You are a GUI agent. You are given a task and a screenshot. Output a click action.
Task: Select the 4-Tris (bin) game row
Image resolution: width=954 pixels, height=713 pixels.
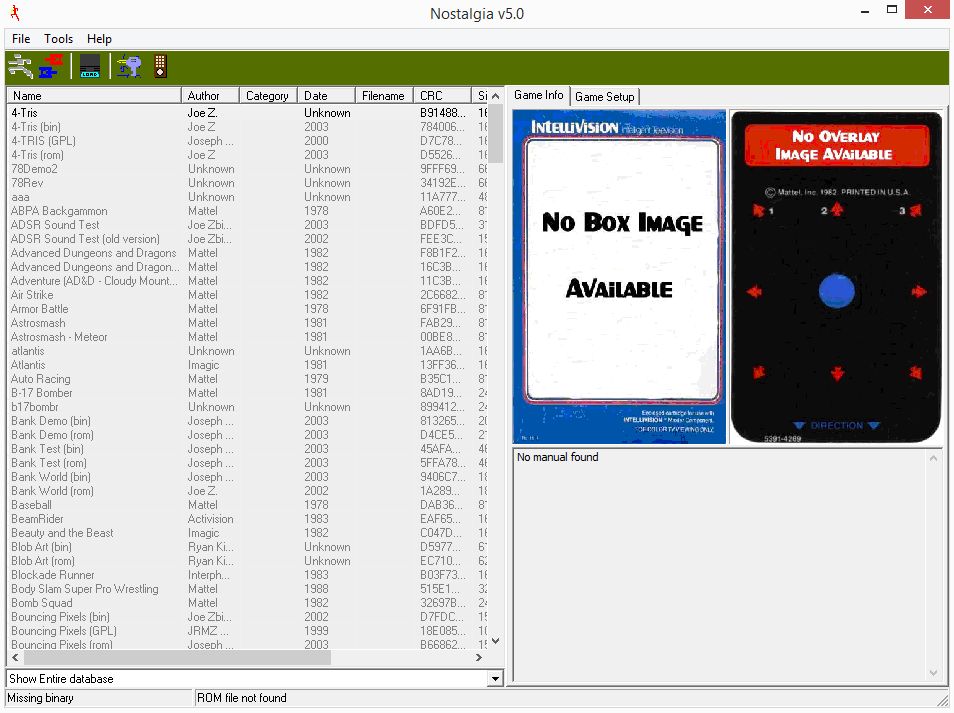[248, 127]
